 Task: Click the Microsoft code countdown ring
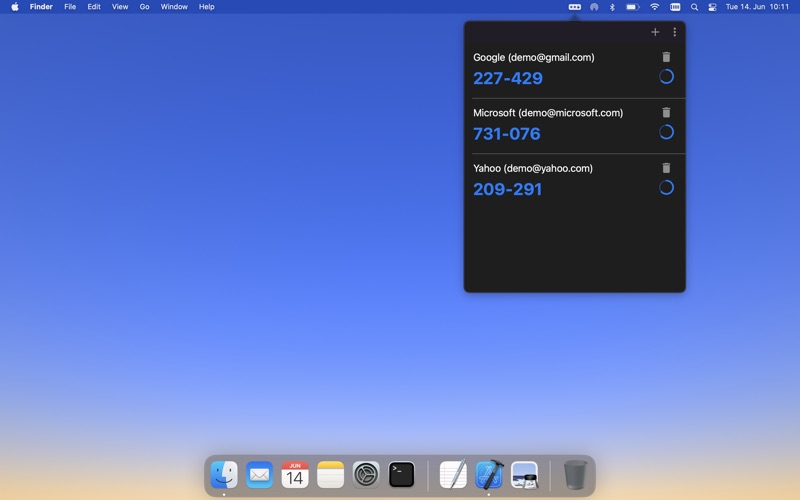[666, 132]
